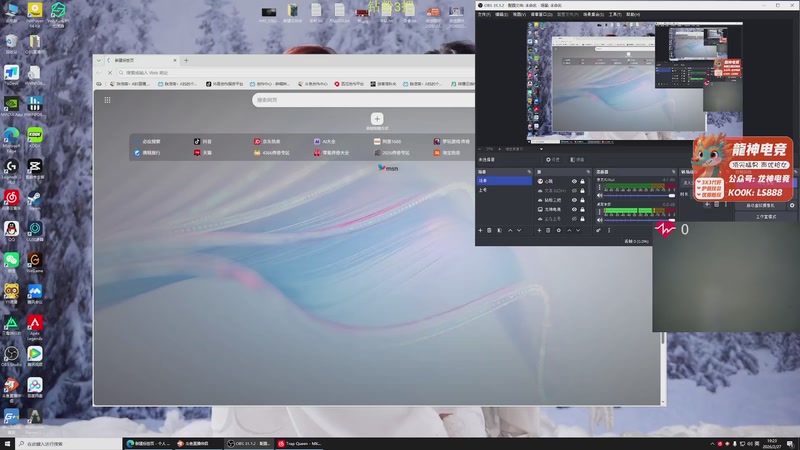Image resolution: width=800 pixels, height=450 pixels.
Task: Open the mixer toolbar vertical dots menu
Action: pos(609,231)
